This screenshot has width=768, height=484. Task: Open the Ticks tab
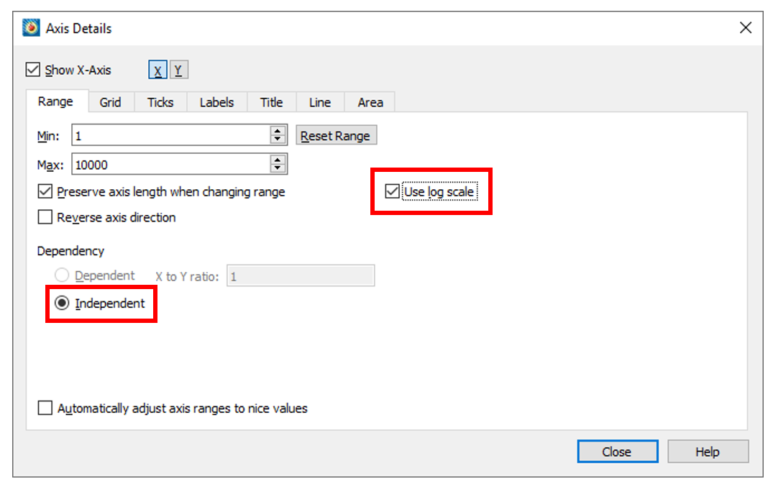point(160,102)
